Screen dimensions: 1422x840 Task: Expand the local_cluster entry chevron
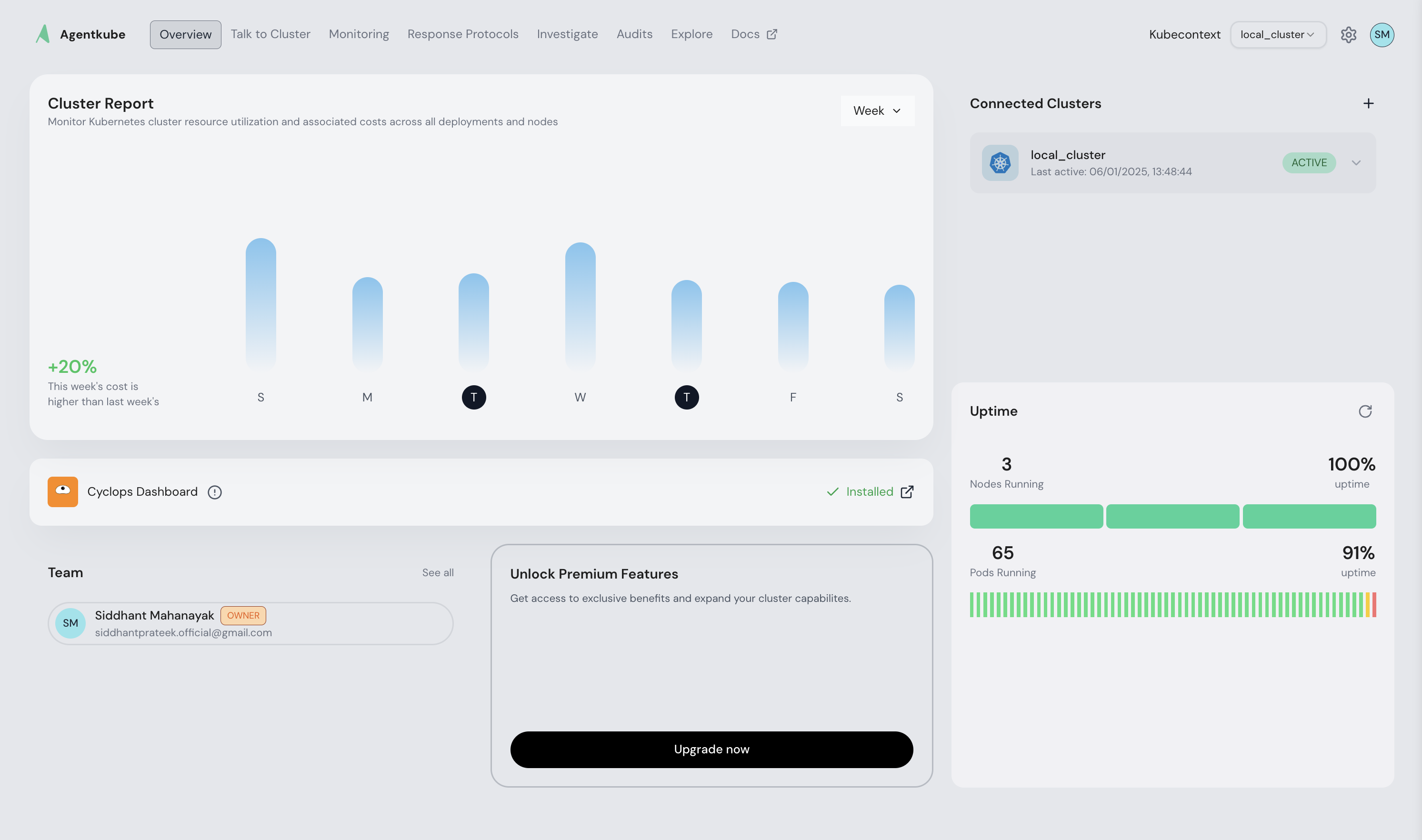pyautogui.click(x=1356, y=163)
